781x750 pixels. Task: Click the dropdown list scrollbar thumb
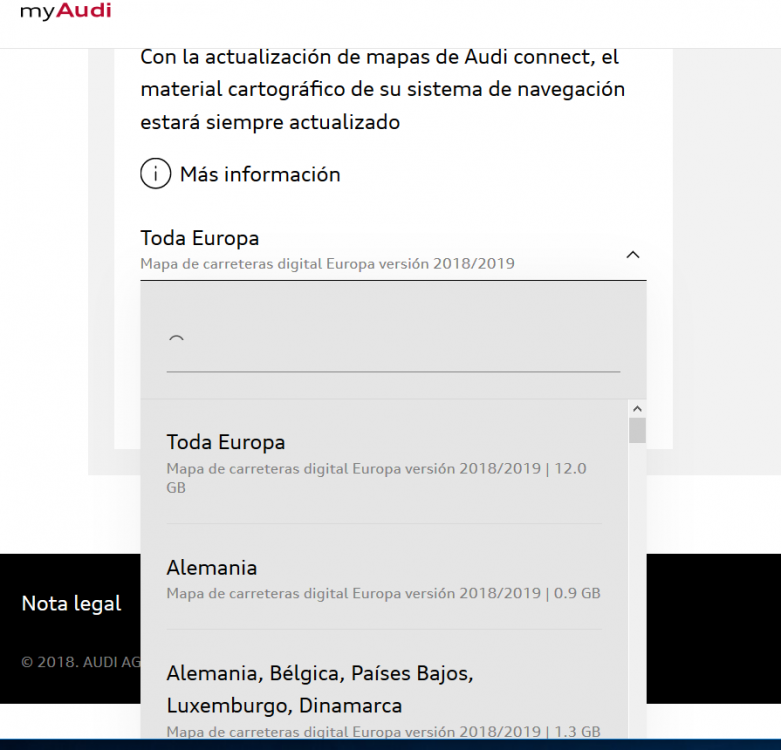coord(637,431)
